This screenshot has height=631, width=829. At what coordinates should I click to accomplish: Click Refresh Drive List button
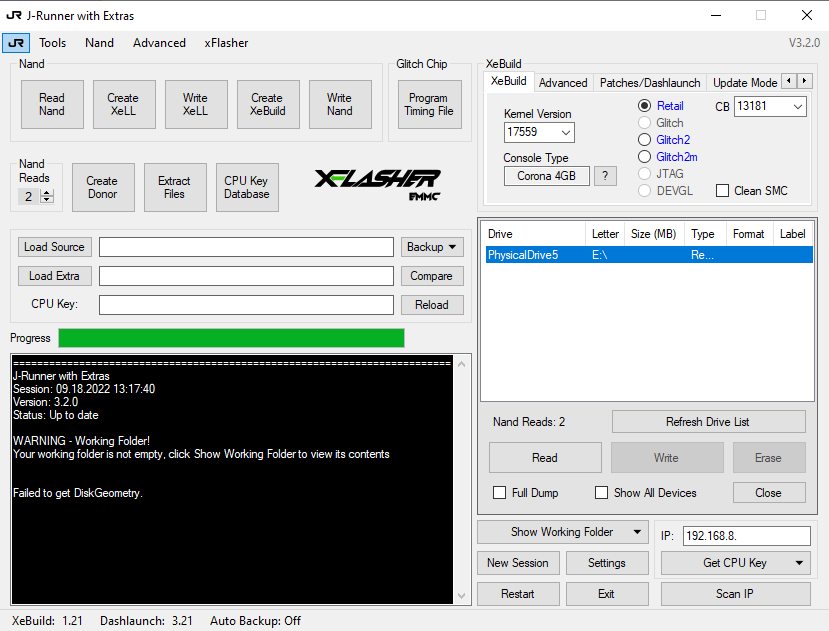708,422
